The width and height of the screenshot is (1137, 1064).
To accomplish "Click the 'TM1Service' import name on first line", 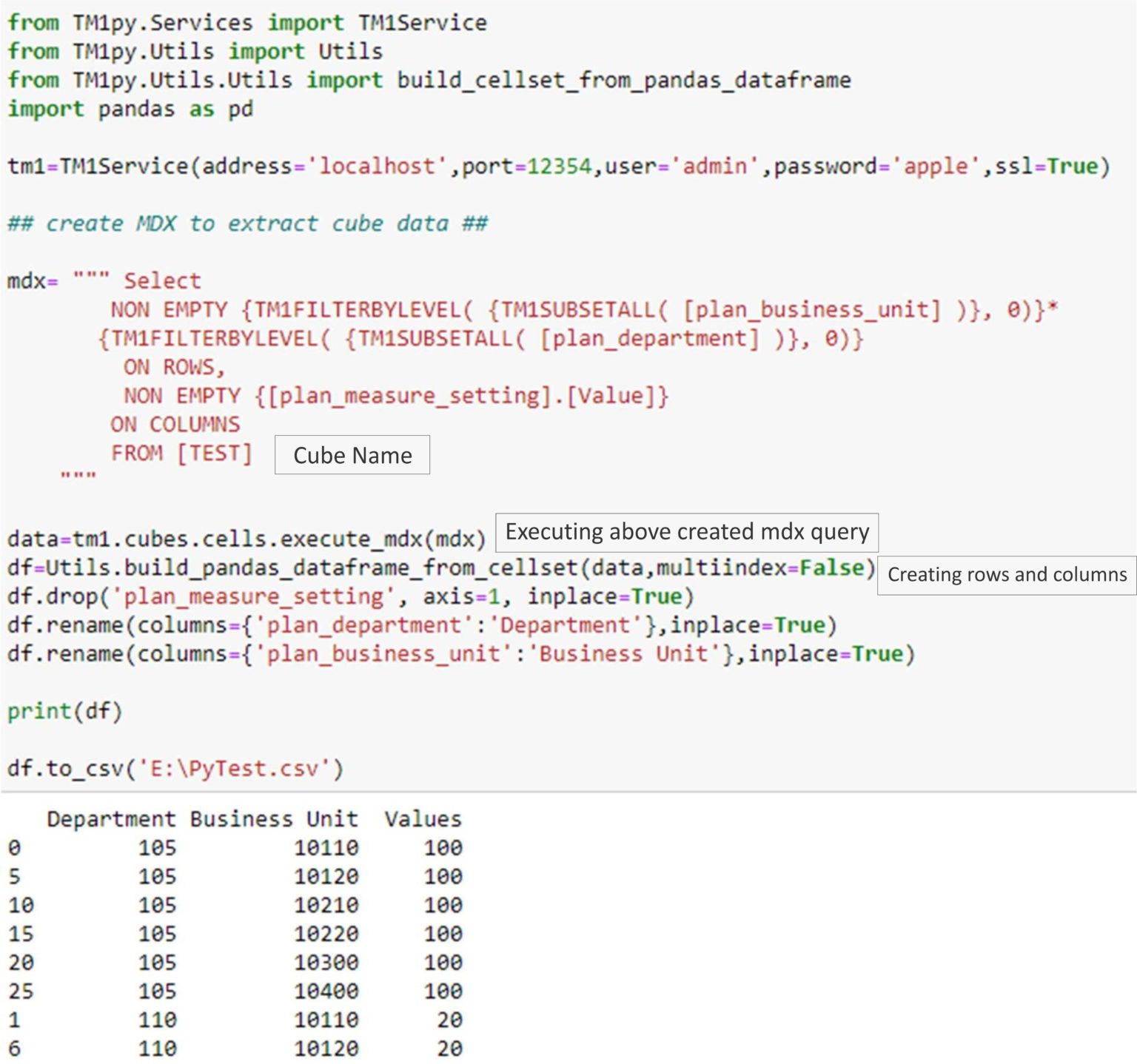I will [x=423, y=22].
